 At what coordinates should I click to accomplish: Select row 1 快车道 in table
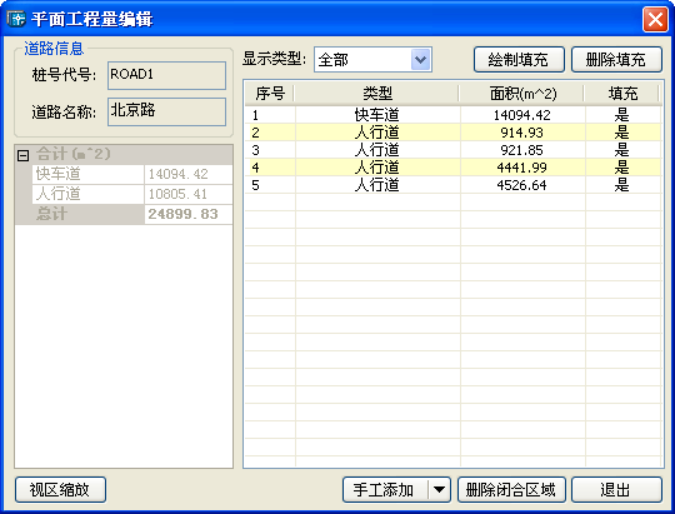pos(377,115)
